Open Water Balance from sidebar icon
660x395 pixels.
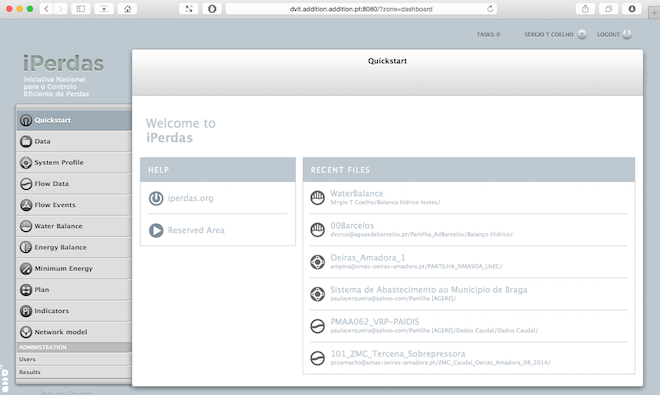(x=26, y=226)
